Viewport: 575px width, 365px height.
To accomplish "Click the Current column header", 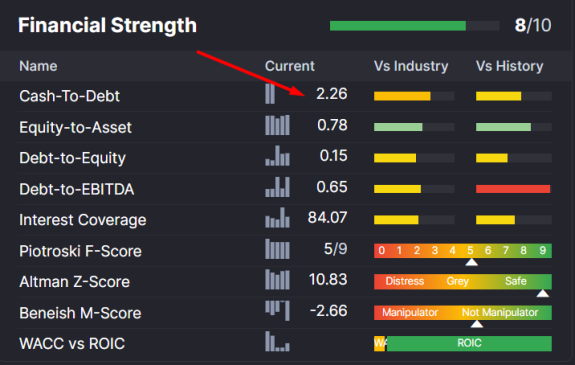I will [290, 66].
